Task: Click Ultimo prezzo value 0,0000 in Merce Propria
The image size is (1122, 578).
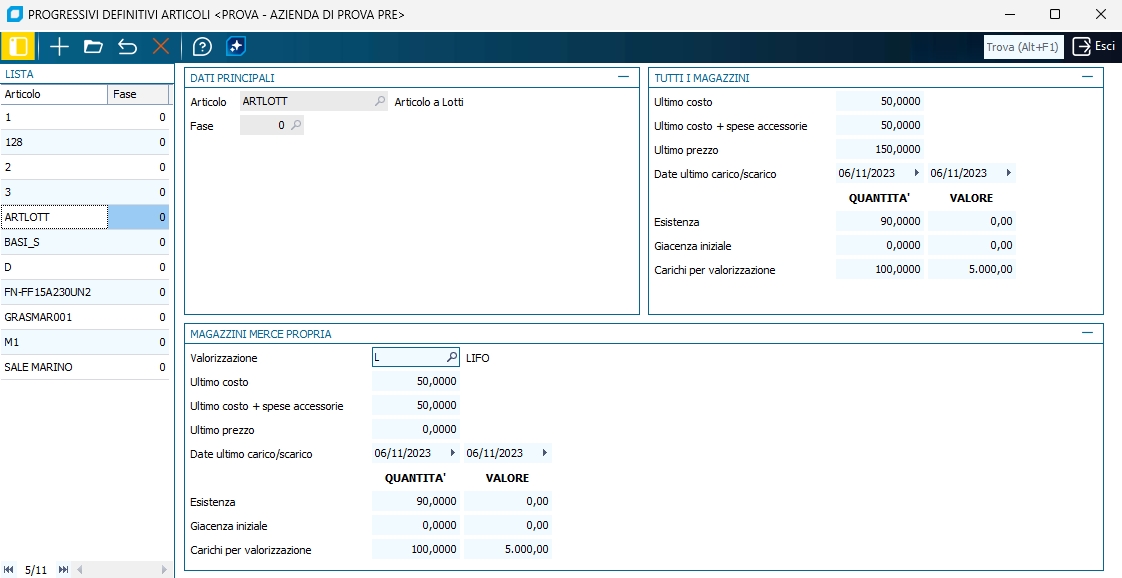Action: point(416,429)
